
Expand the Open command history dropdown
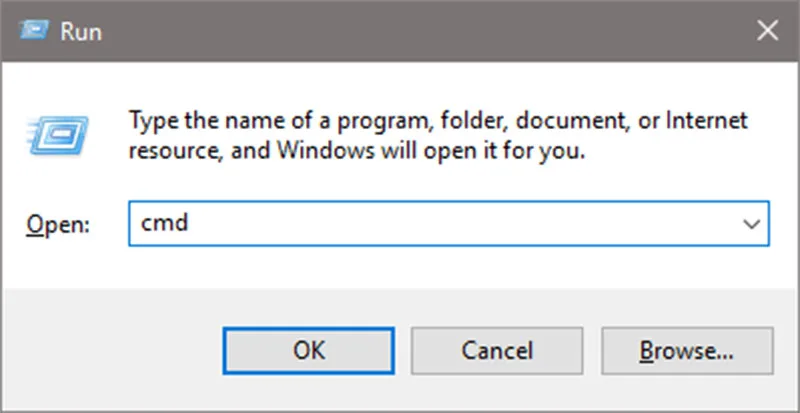(x=752, y=224)
